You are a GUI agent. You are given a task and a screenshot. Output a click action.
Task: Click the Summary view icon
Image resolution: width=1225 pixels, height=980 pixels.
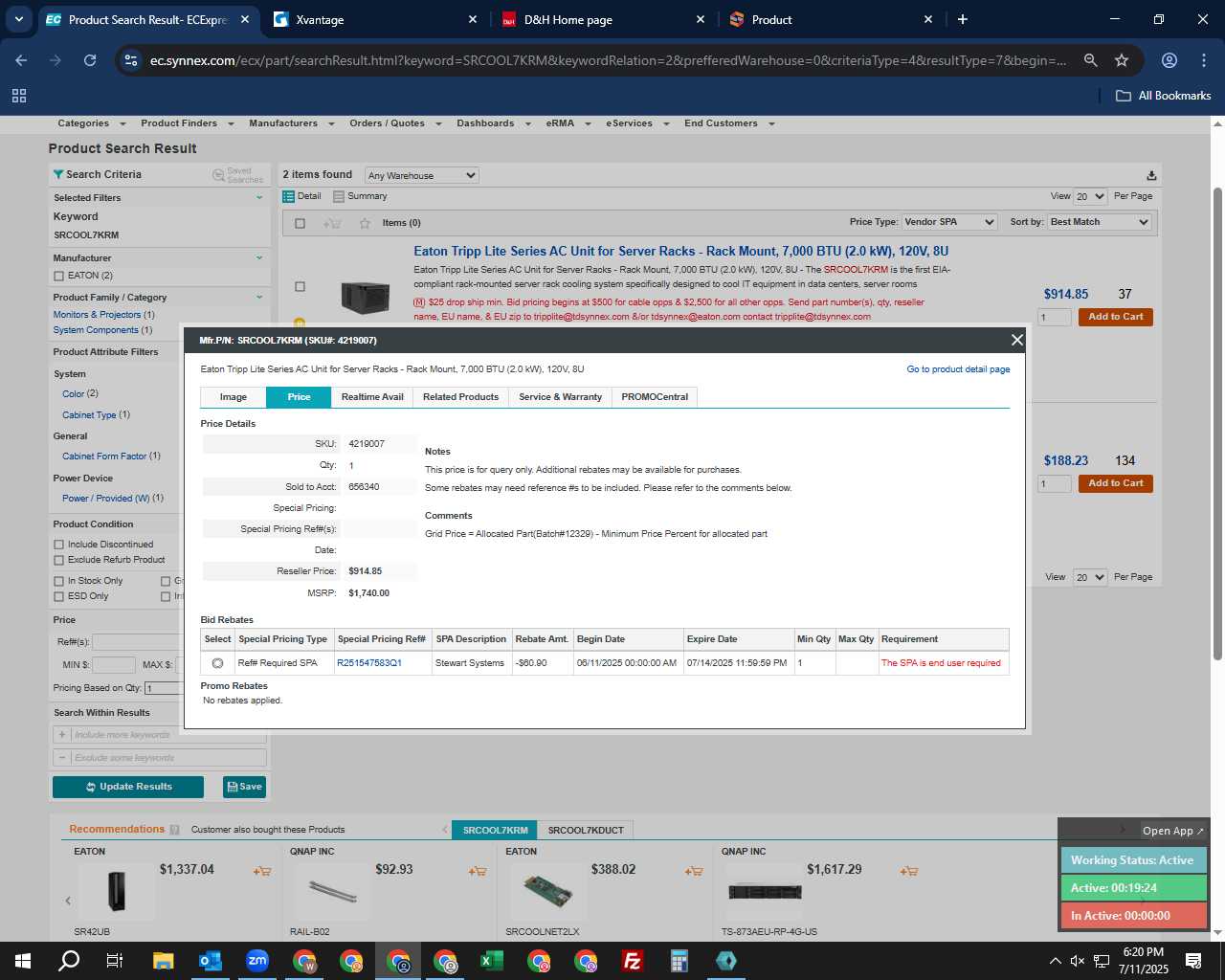point(339,196)
